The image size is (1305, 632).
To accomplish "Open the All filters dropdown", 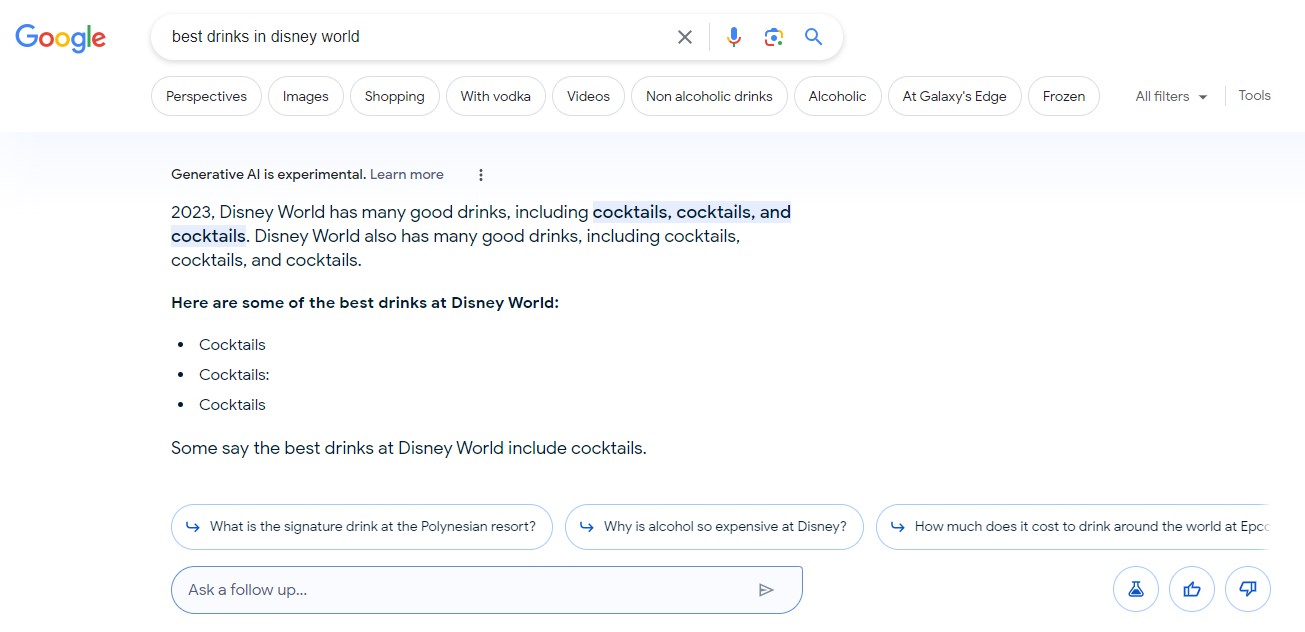I will [x=1170, y=96].
